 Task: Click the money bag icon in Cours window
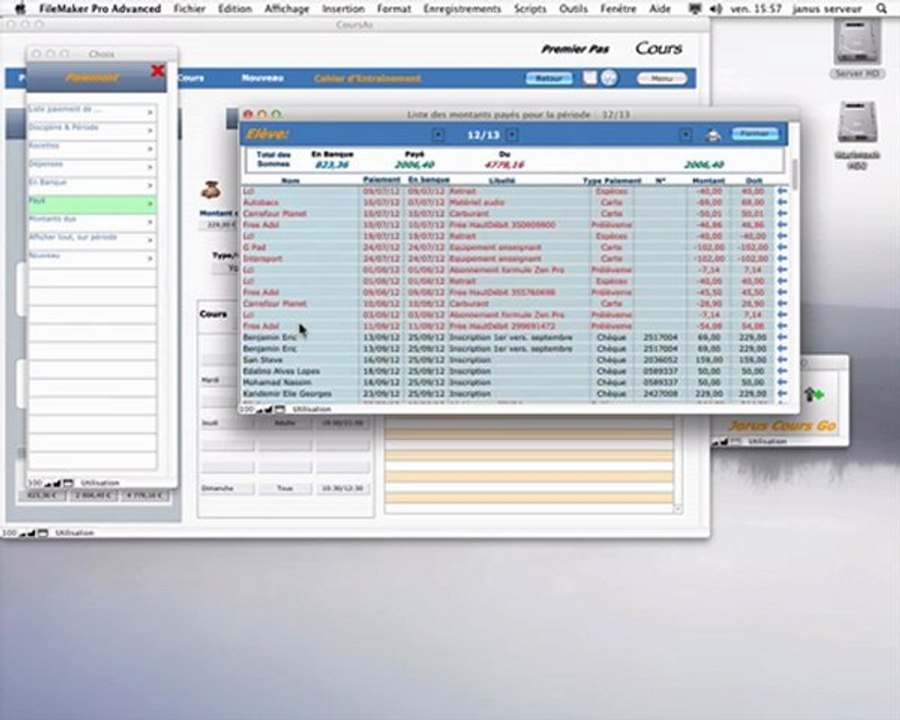point(211,189)
